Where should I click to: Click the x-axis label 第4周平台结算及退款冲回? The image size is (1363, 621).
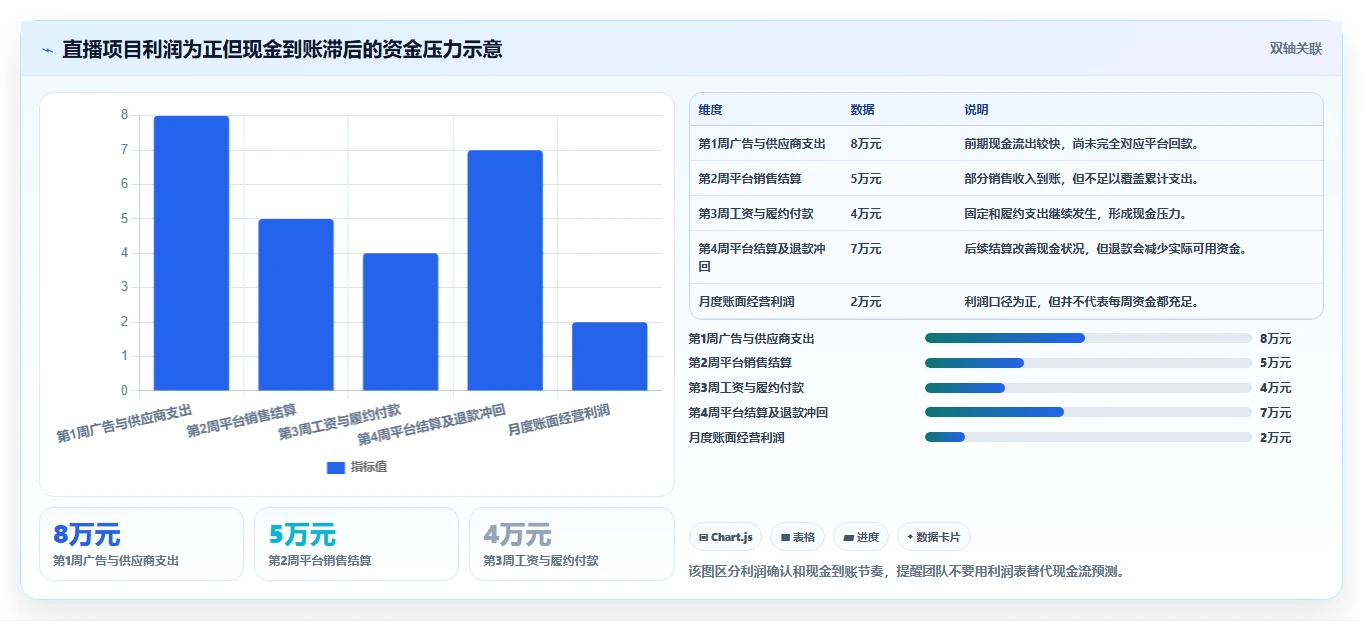click(432, 425)
